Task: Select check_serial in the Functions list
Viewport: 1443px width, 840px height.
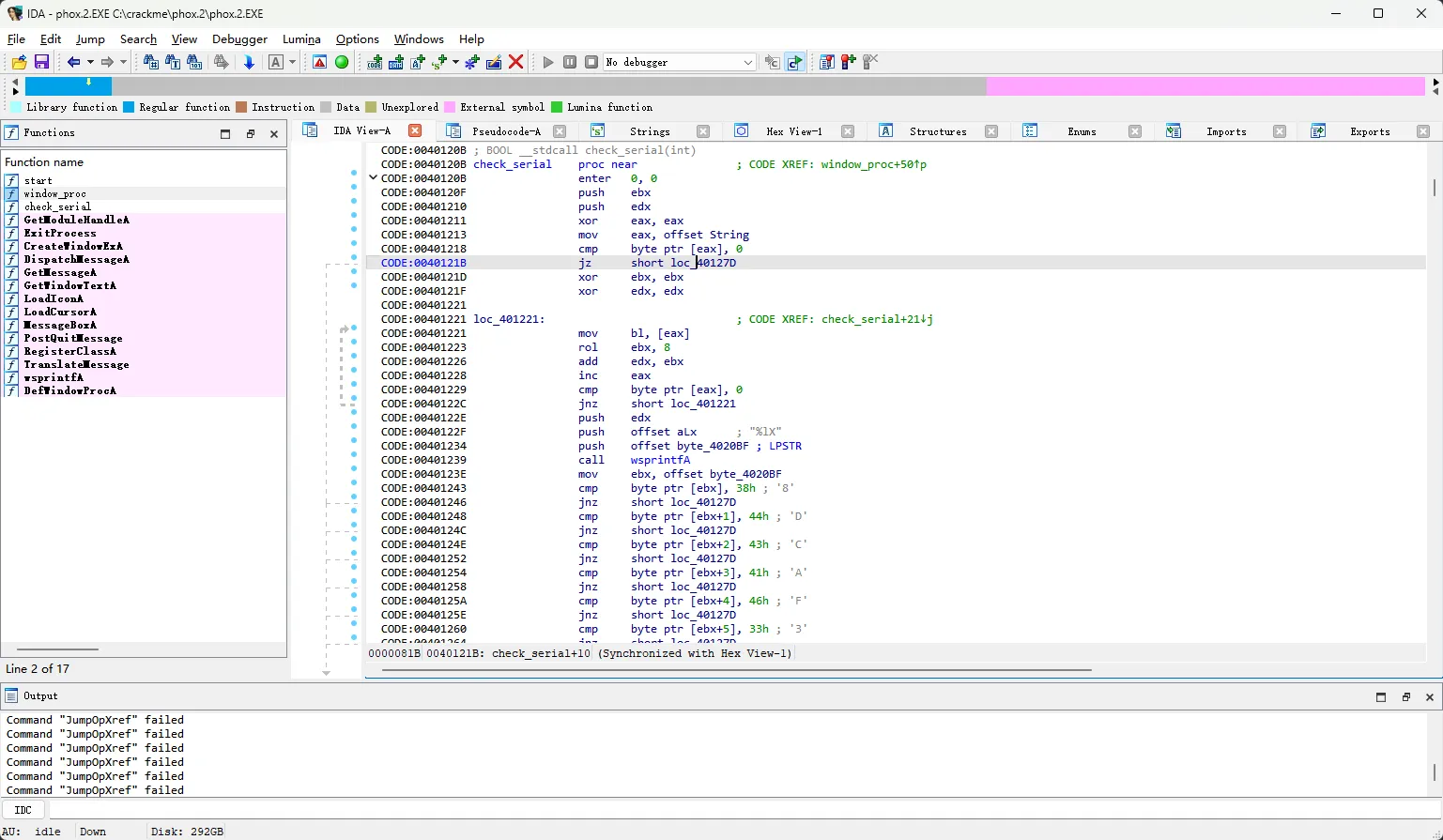Action: click(57, 206)
